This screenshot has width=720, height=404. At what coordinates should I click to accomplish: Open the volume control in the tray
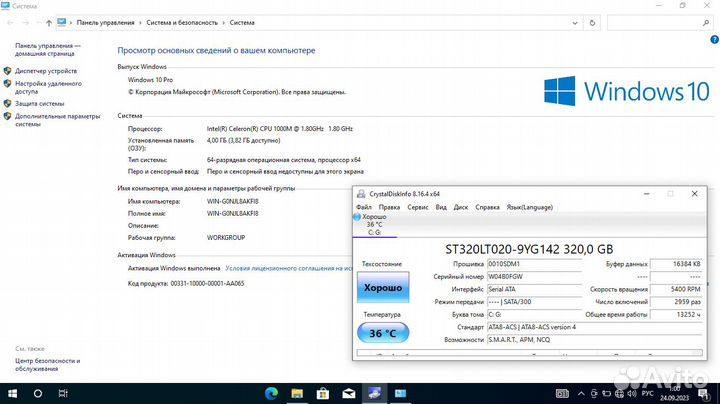[632, 393]
